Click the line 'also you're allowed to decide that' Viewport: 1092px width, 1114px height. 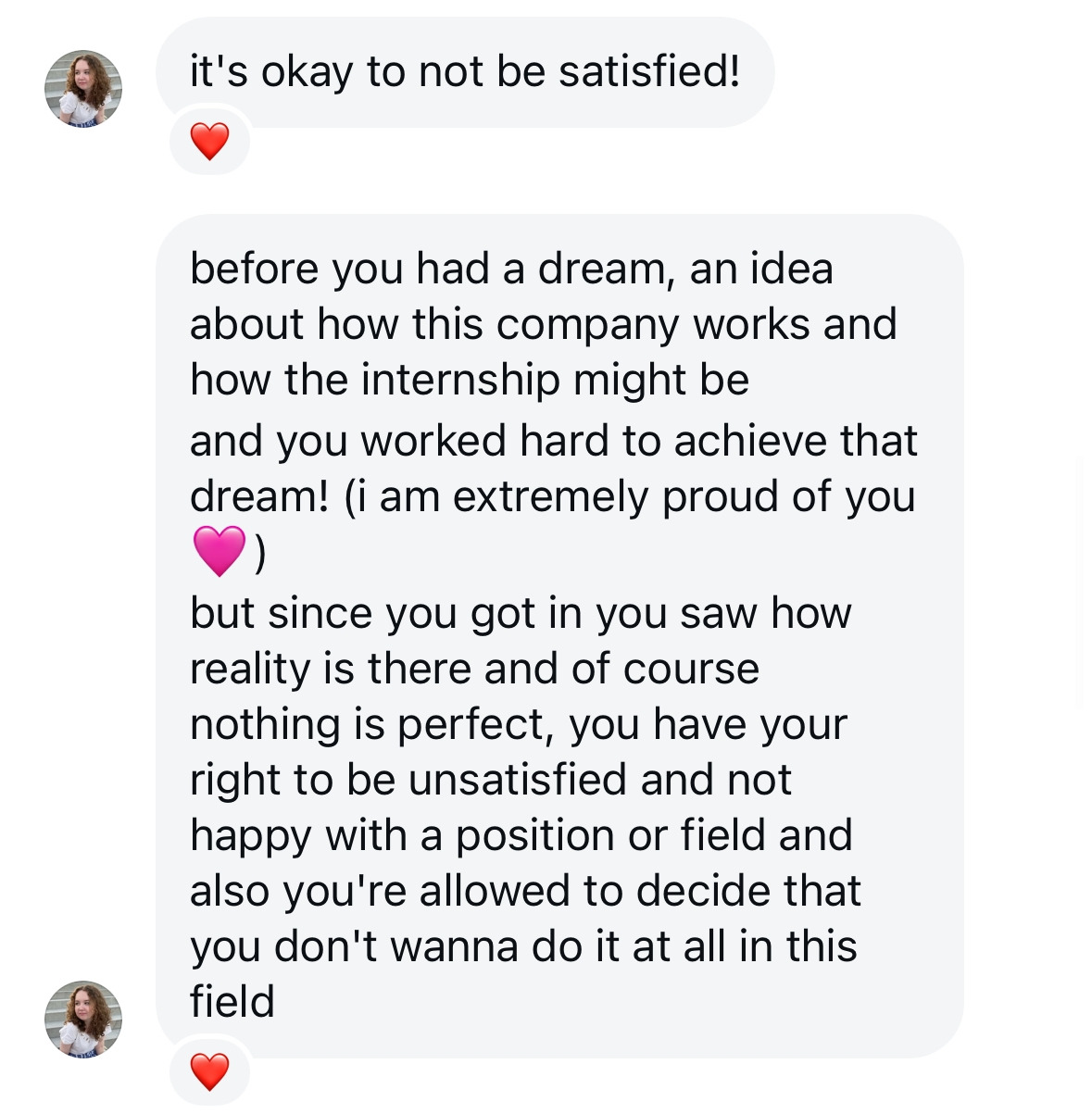click(x=525, y=891)
